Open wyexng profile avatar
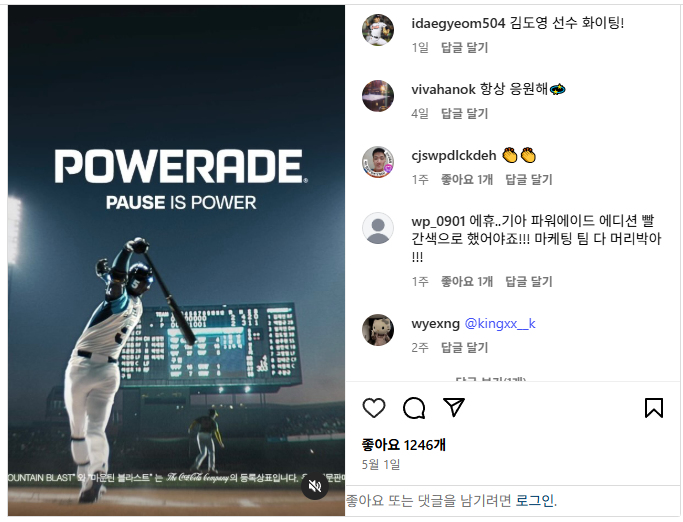683x522 pixels. click(378, 330)
